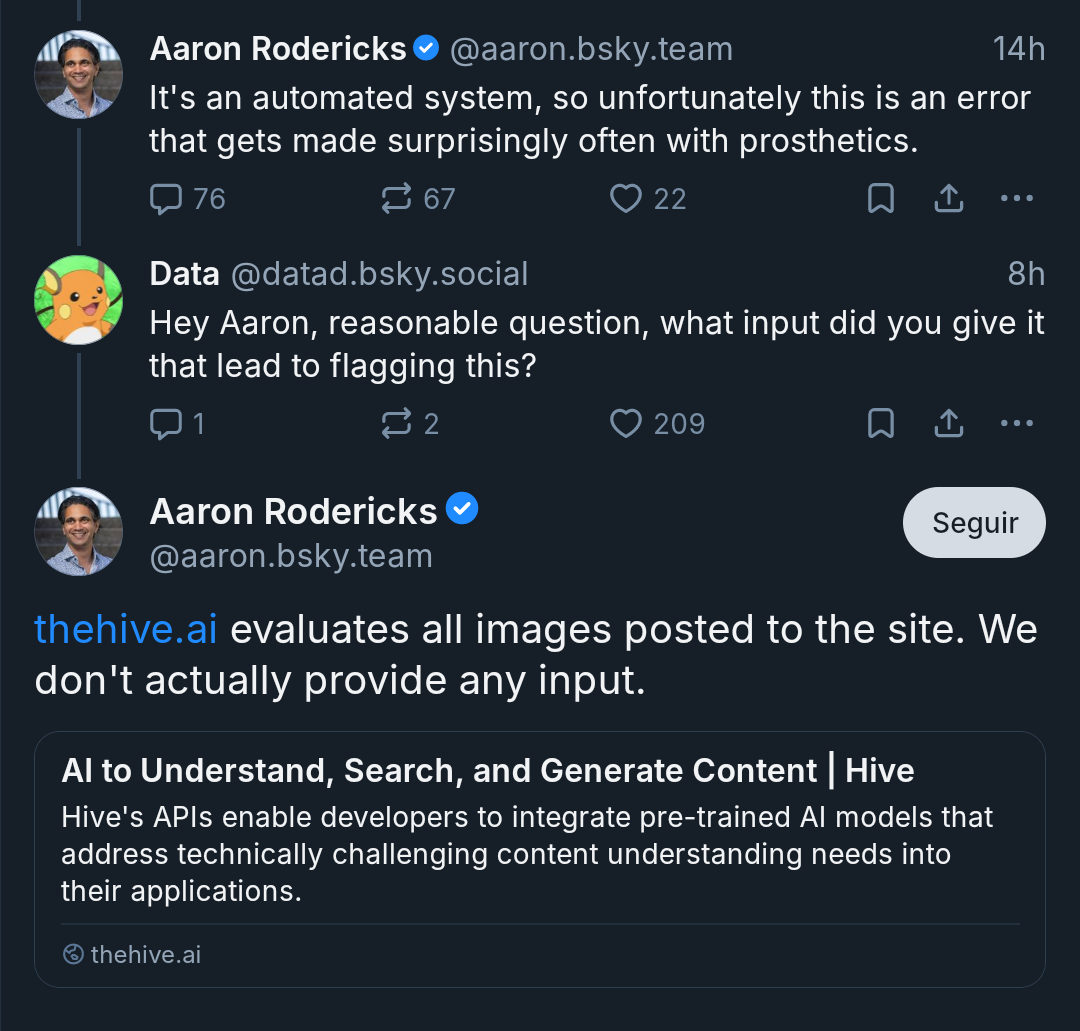1080x1031 pixels.
Task: Open Aaron Rodericks' avatar in main post
Action: coord(78,531)
